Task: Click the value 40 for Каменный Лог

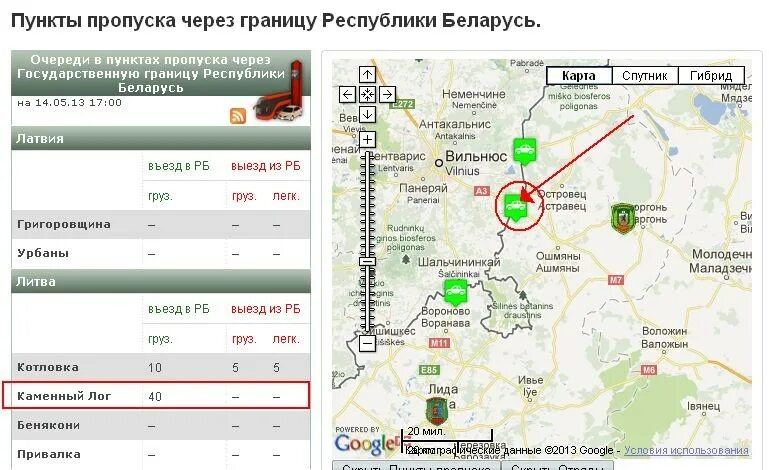Action: coord(155,396)
